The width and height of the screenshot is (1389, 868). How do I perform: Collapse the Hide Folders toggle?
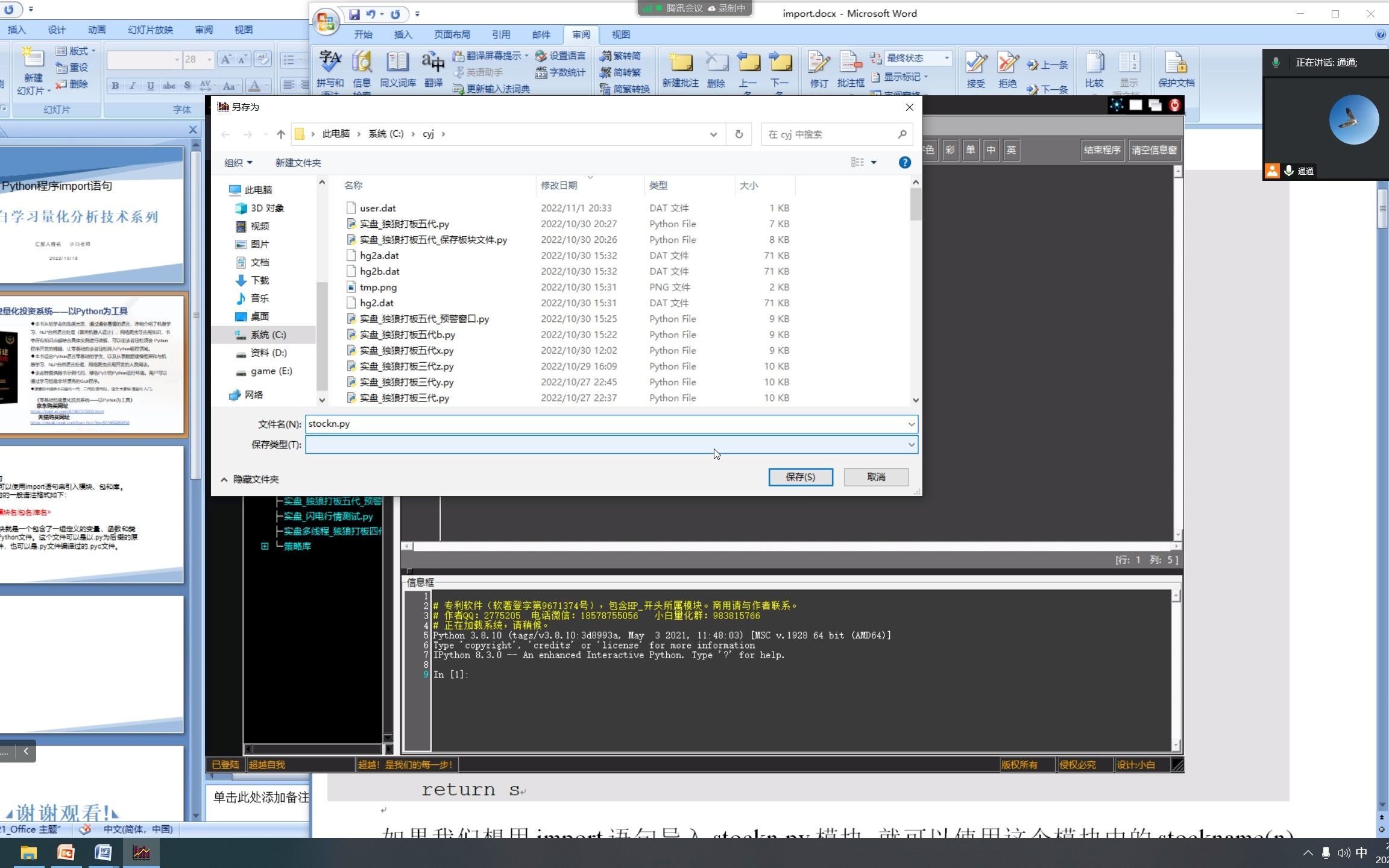(x=250, y=479)
